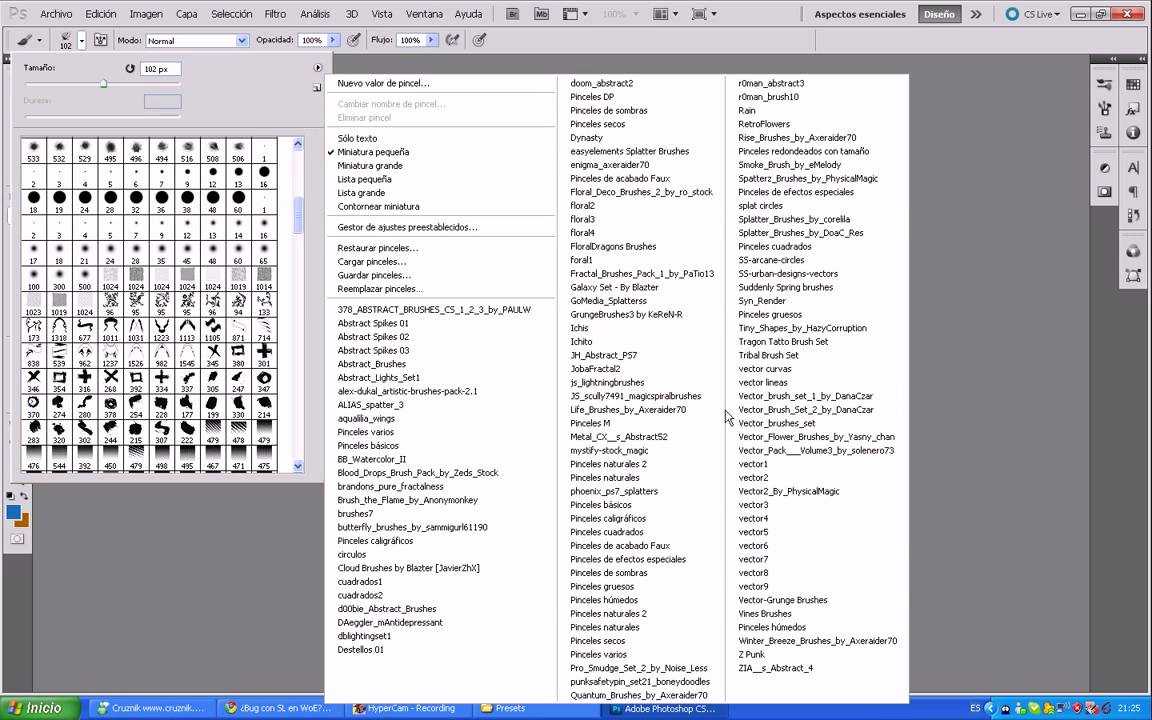The width and height of the screenshot is (1152, 720).
Task: Open the Ventana menu
Action: [x=424, y=14]
